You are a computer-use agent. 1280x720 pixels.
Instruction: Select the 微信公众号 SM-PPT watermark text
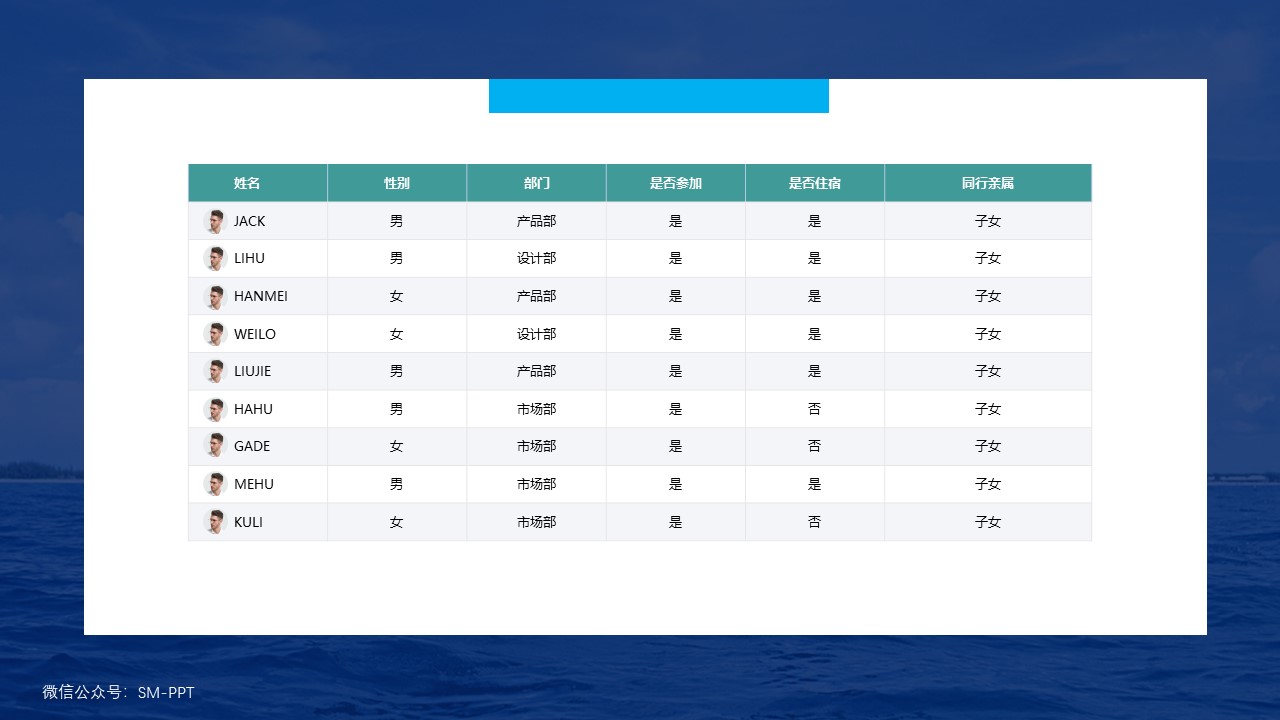pyautogui.click(x=119, y=692)
